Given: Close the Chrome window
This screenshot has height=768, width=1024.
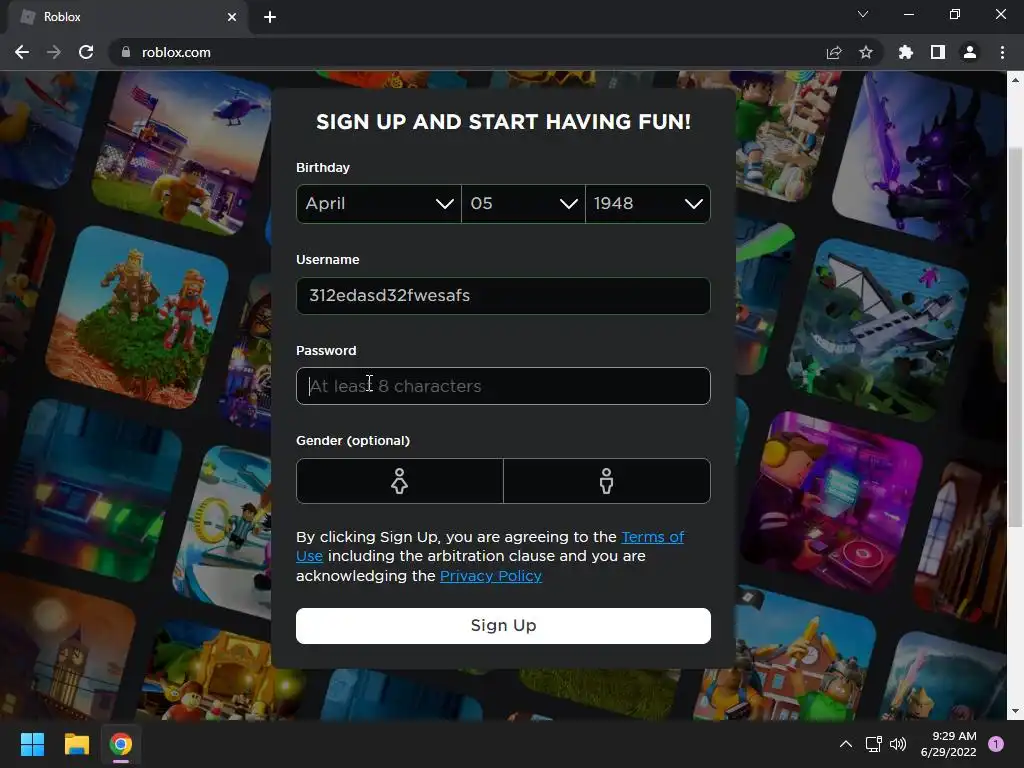Looking at the screenshot, I should click(x=1000, y=14).
